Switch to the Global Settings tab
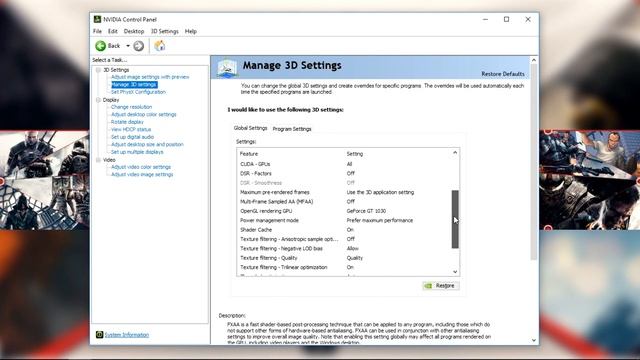The image size is (640, 360). tap(250, 128)
